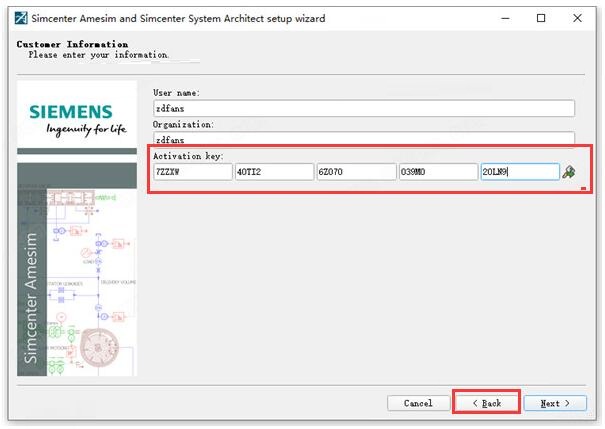Screen dimensions: 605x429
Task: Close the setup wizard window
Action: click(577, 18)
